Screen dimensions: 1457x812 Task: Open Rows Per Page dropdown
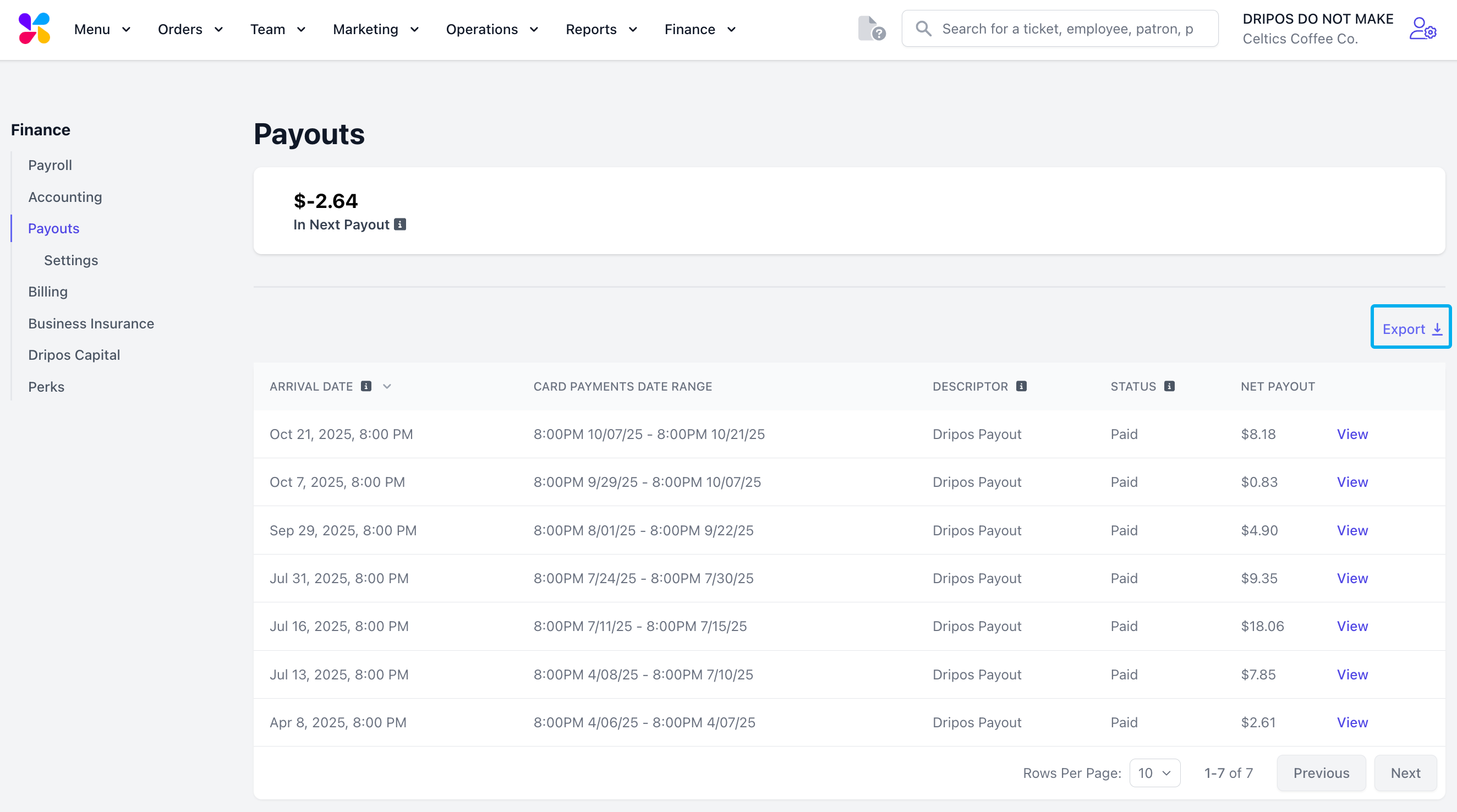coord(1154,773)
